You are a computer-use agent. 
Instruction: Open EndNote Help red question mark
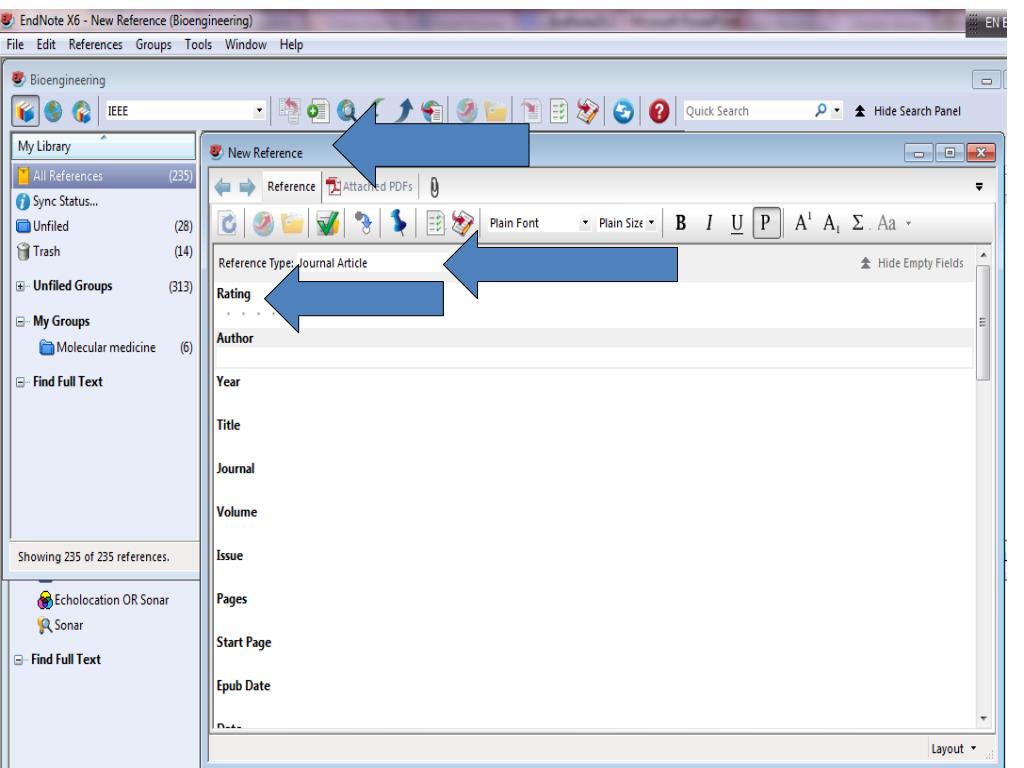[x=659, y=111]
